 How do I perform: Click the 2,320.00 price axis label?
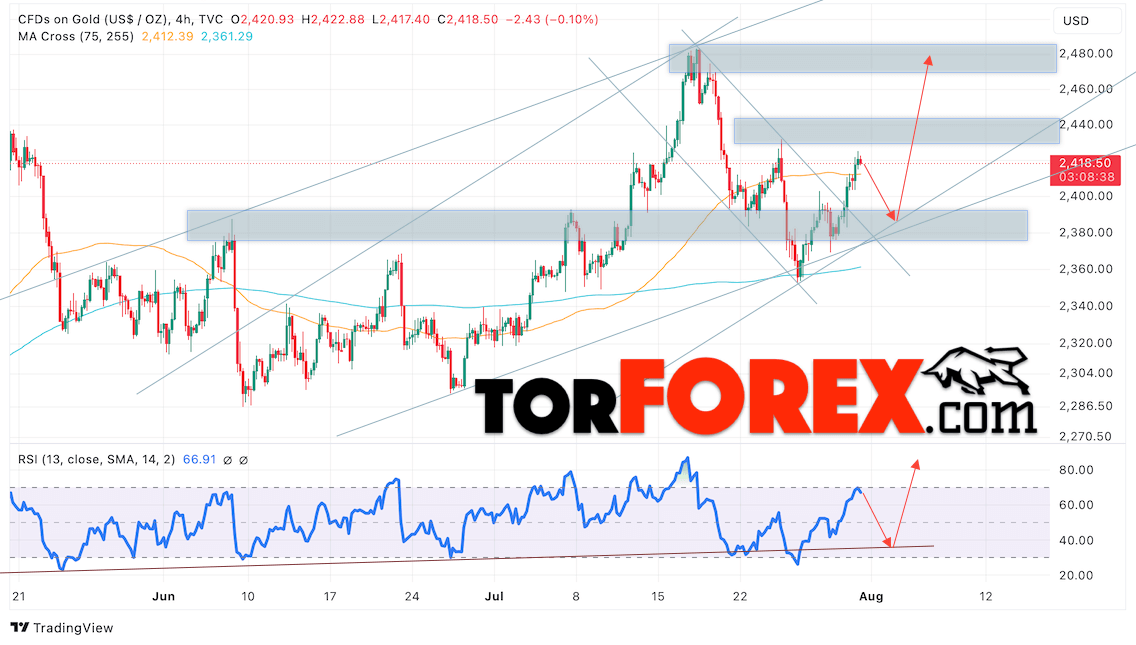click(x=1085, y=342)
